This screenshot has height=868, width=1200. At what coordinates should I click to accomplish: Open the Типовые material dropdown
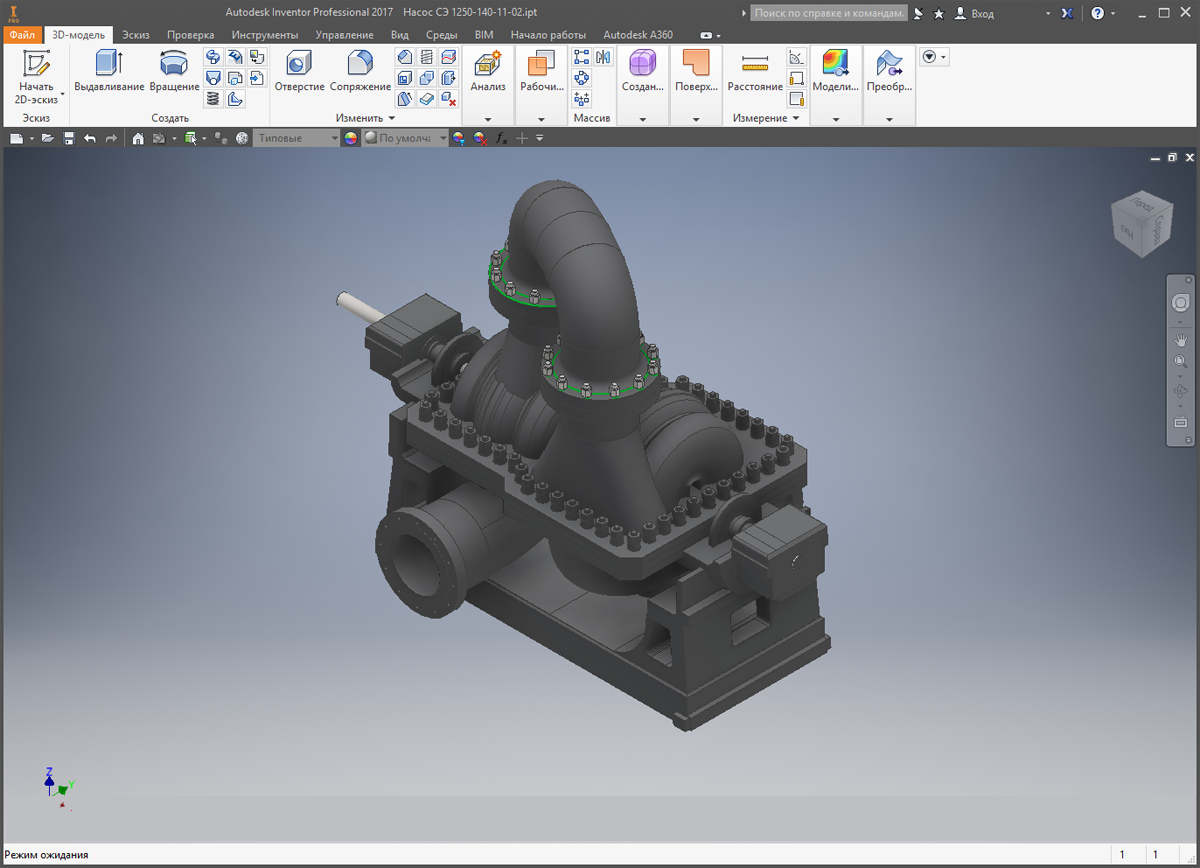pyautogui.click(x=296, y=139)
